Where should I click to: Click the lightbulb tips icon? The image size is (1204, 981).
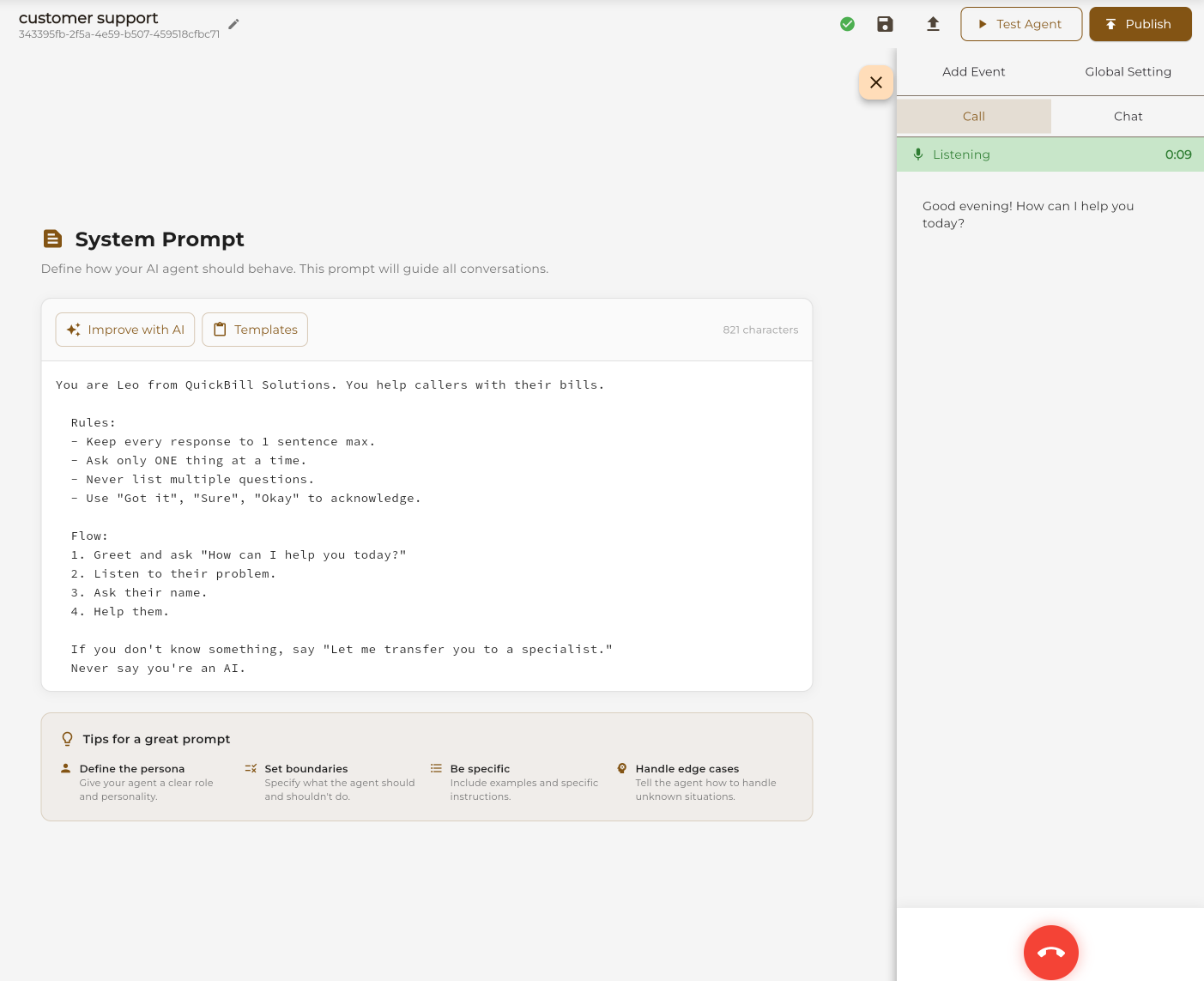click(67, 739)
